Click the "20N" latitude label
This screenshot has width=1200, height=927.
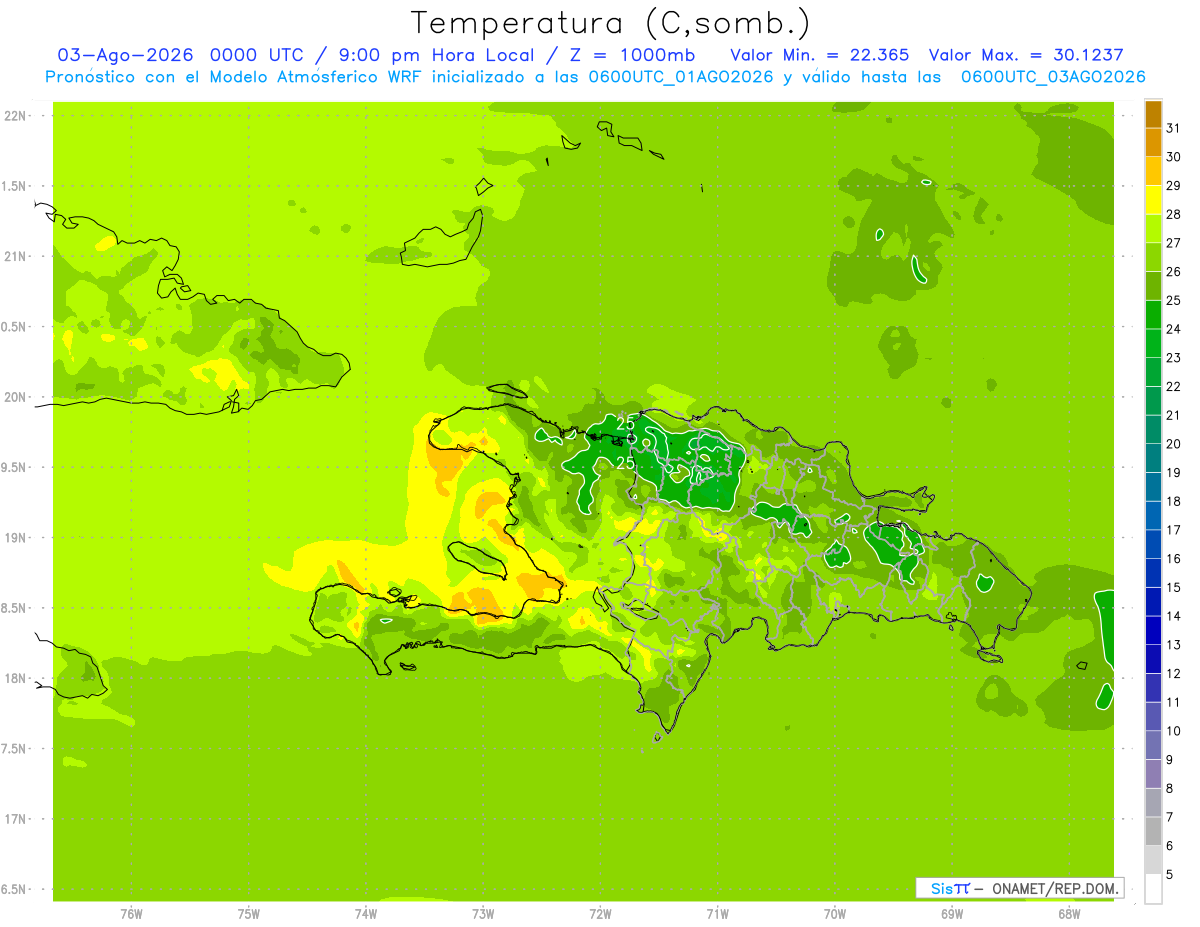click(x=16, y=397)
